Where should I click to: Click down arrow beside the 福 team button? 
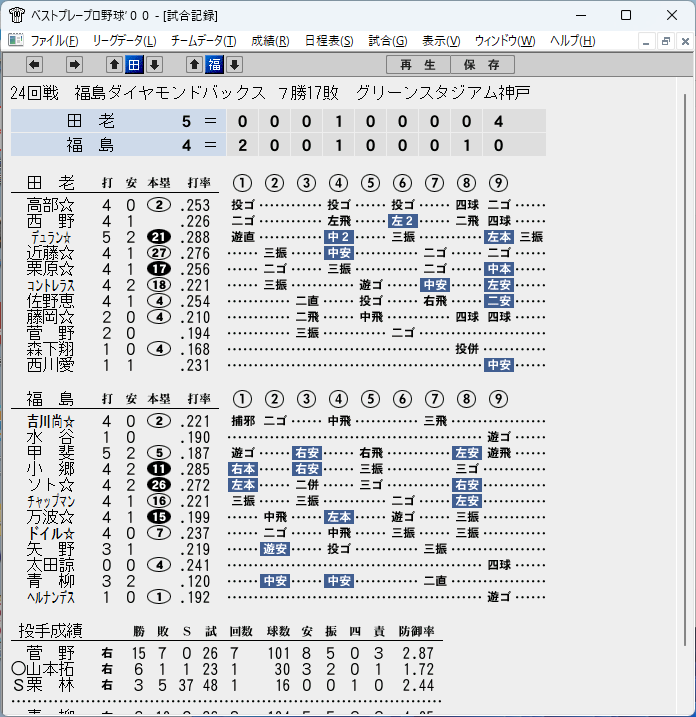(234, 64)
